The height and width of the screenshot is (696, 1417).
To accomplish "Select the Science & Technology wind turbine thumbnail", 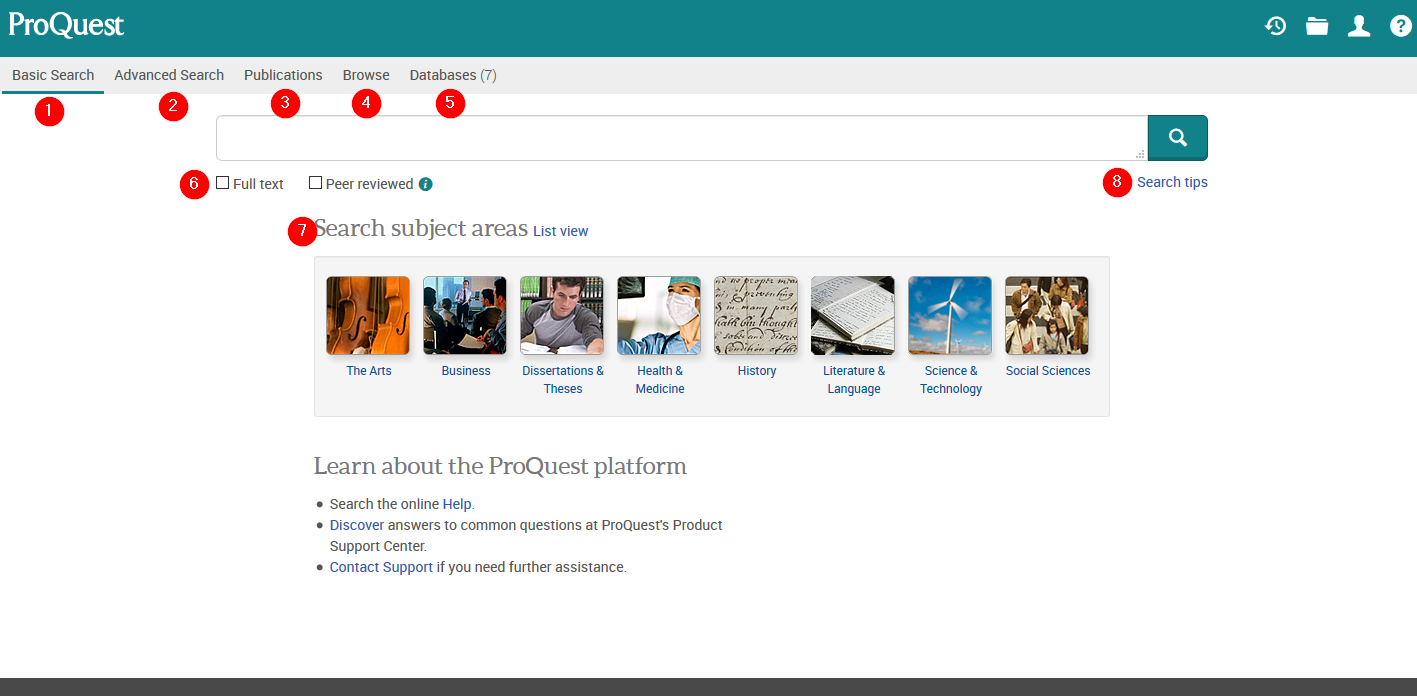I will pyautogui.click(x=950, y=316).
